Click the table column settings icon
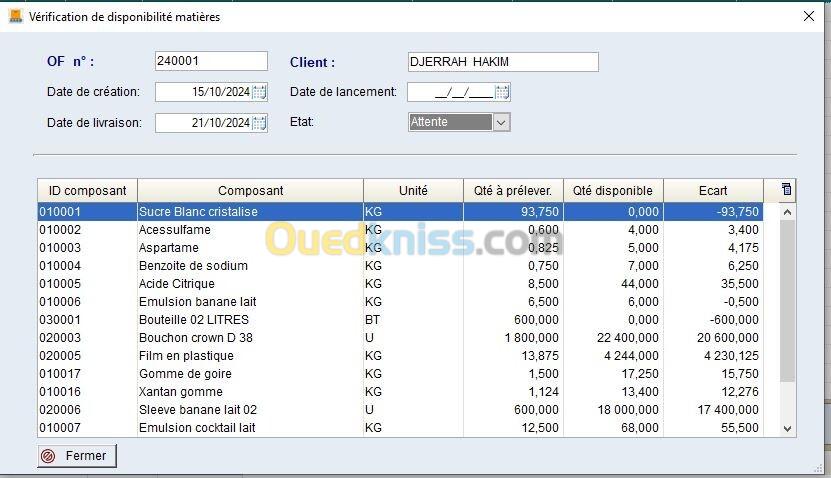 [786, 190]
